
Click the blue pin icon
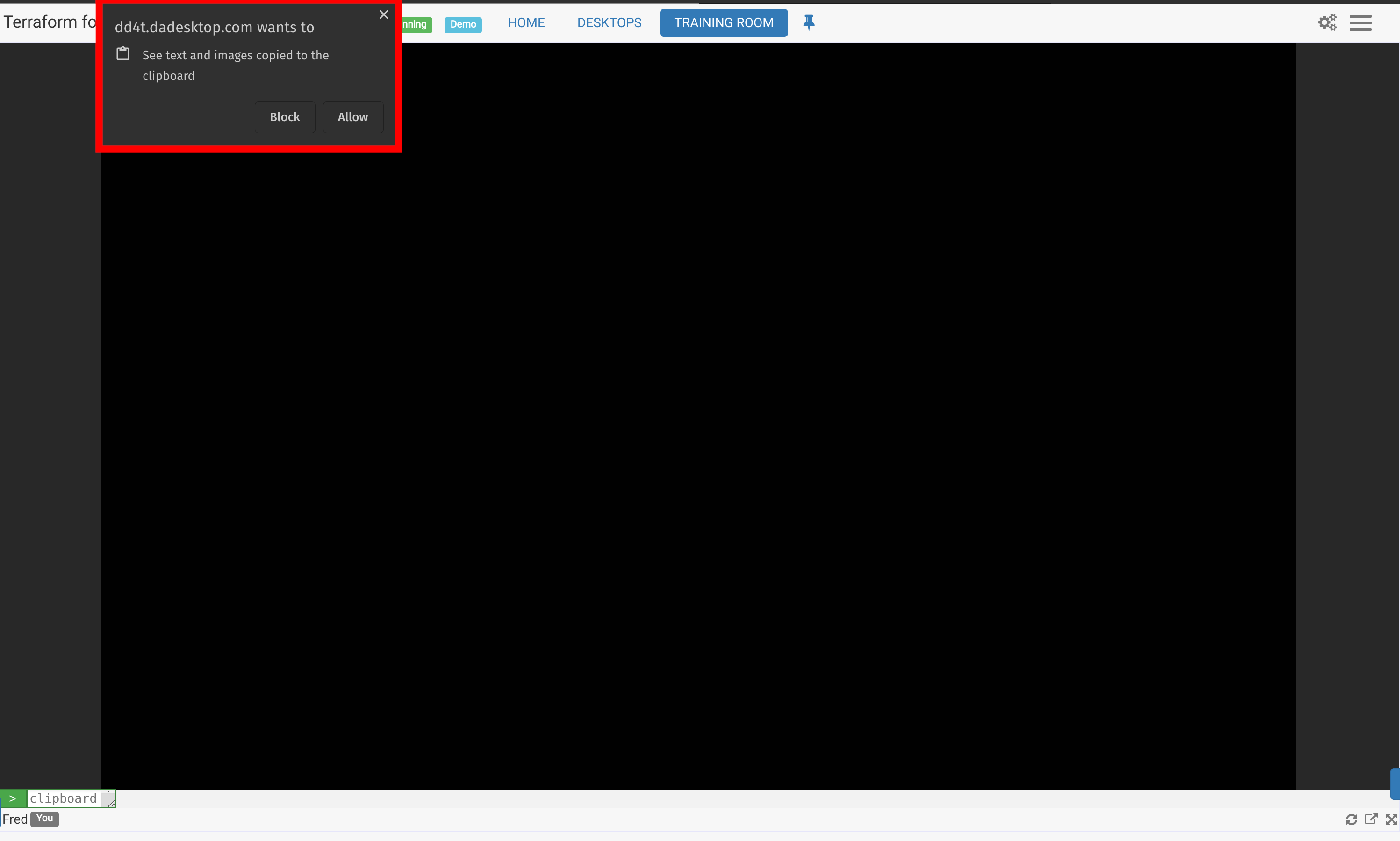pyautogui.click(x=809, y=22)
